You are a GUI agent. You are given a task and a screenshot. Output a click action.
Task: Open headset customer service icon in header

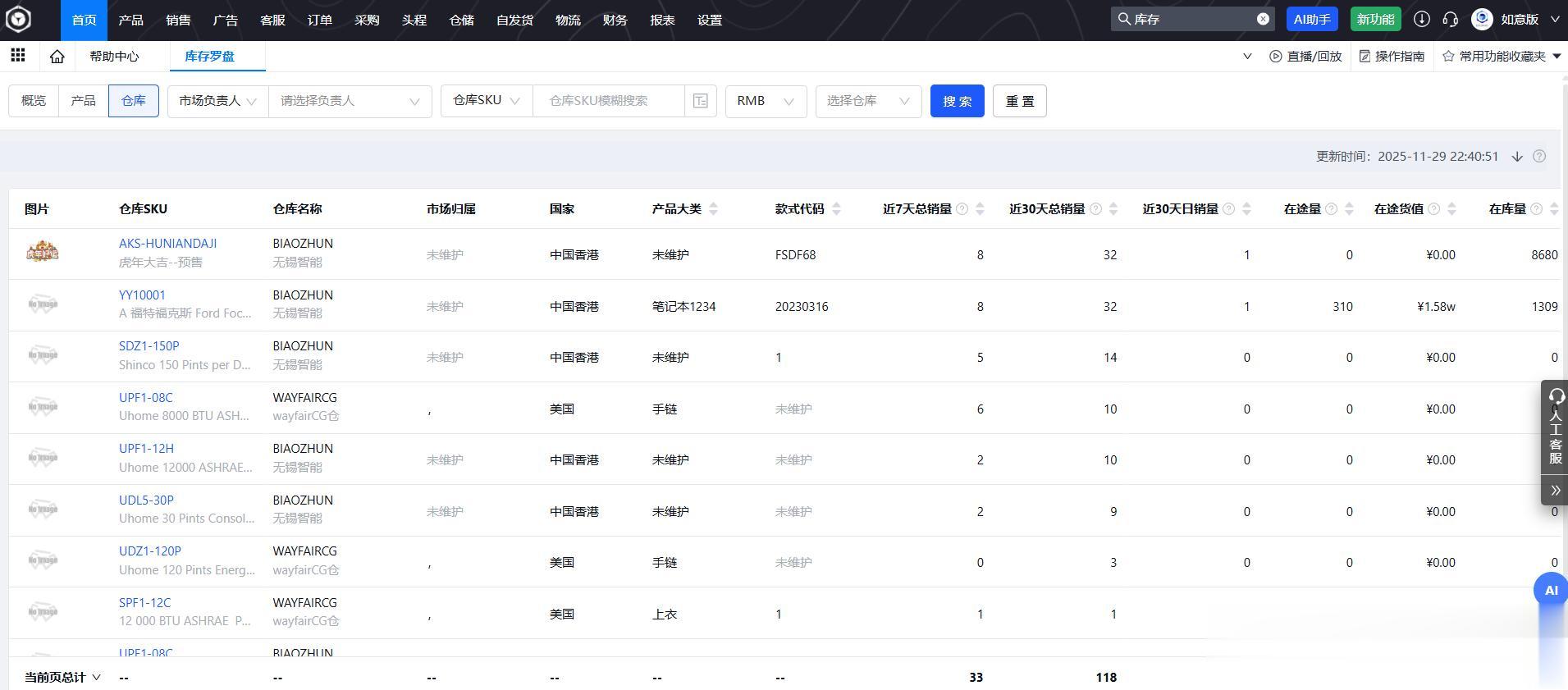tap(1450, 19)
